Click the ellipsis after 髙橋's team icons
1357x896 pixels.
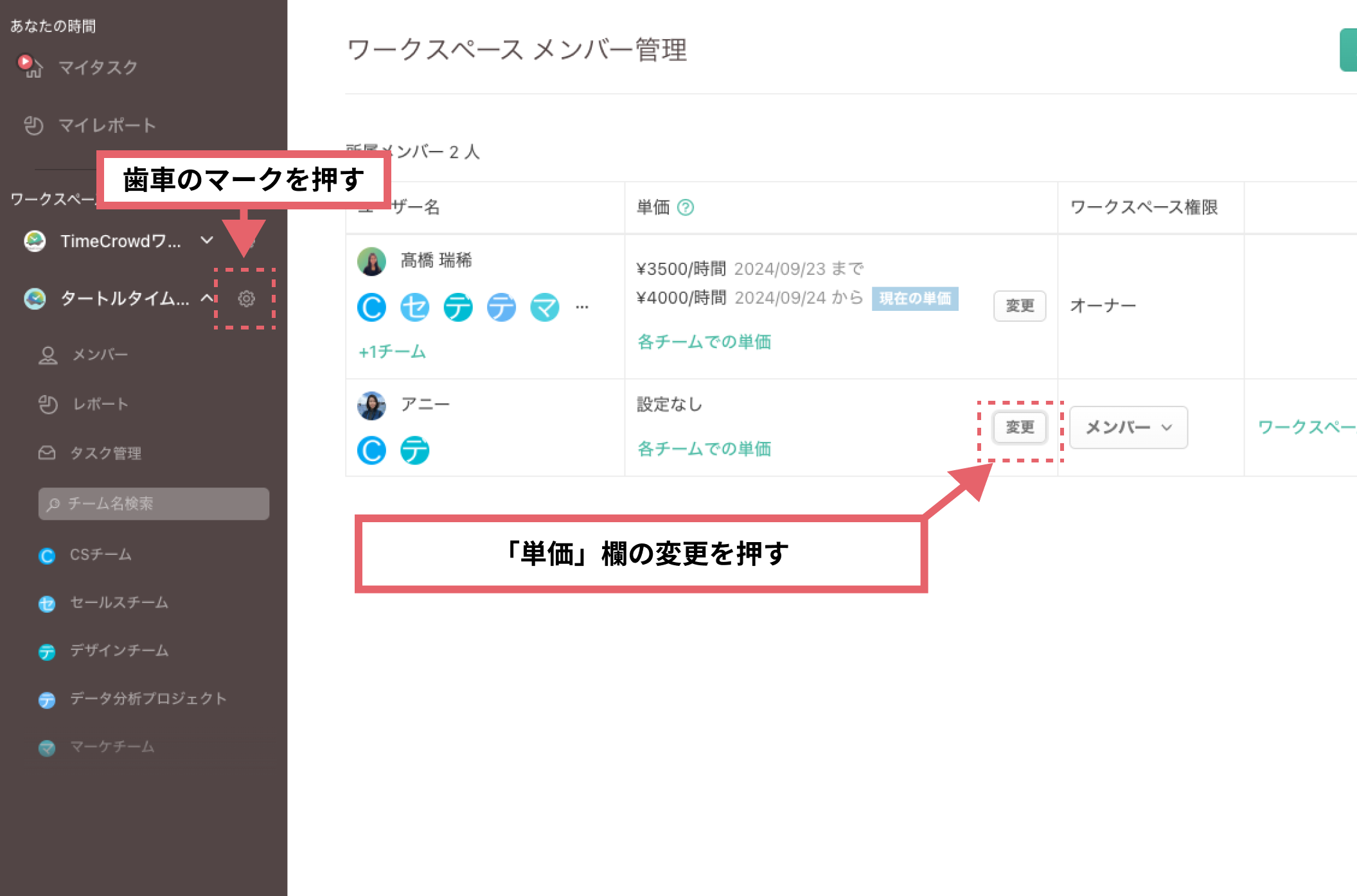coord(582,308)
